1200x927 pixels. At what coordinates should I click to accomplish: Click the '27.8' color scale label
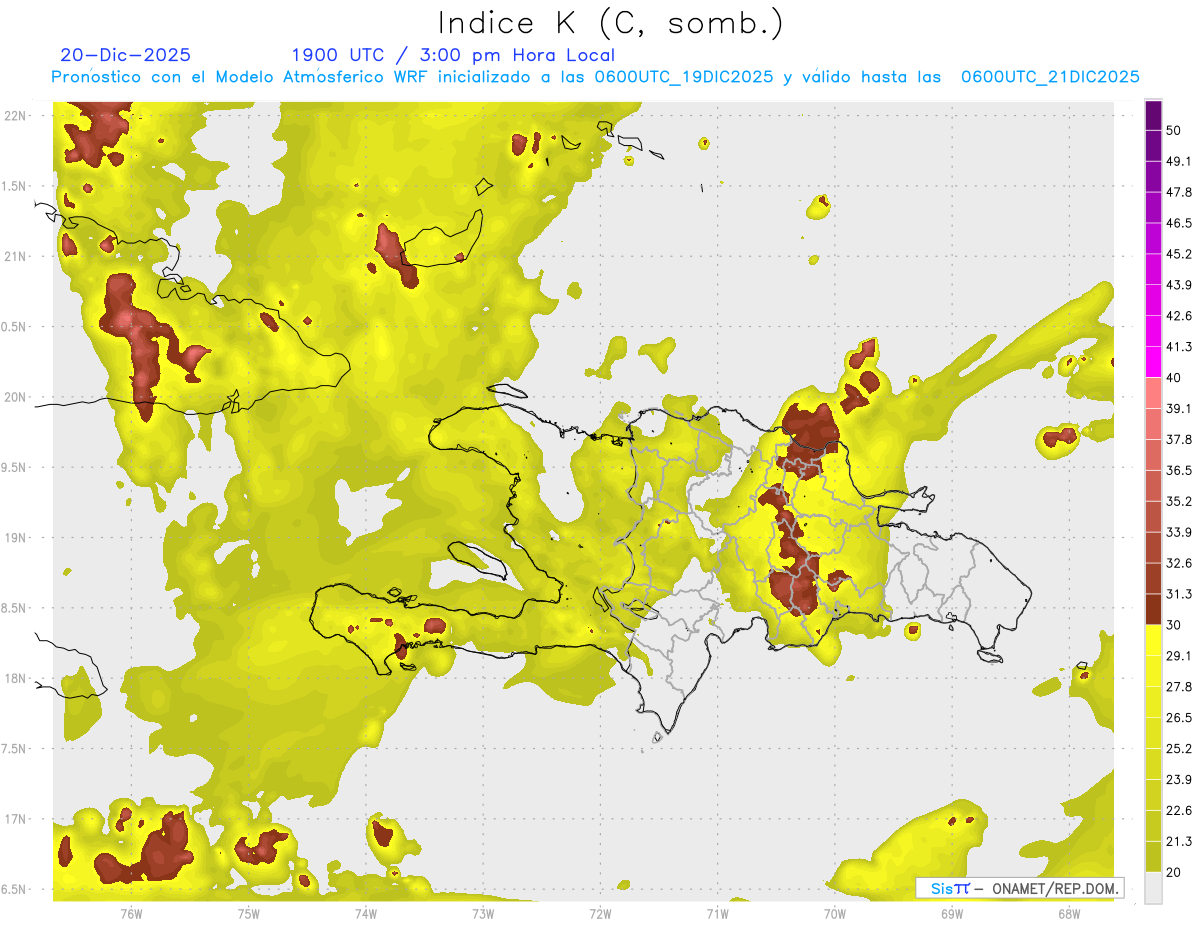1179,687
